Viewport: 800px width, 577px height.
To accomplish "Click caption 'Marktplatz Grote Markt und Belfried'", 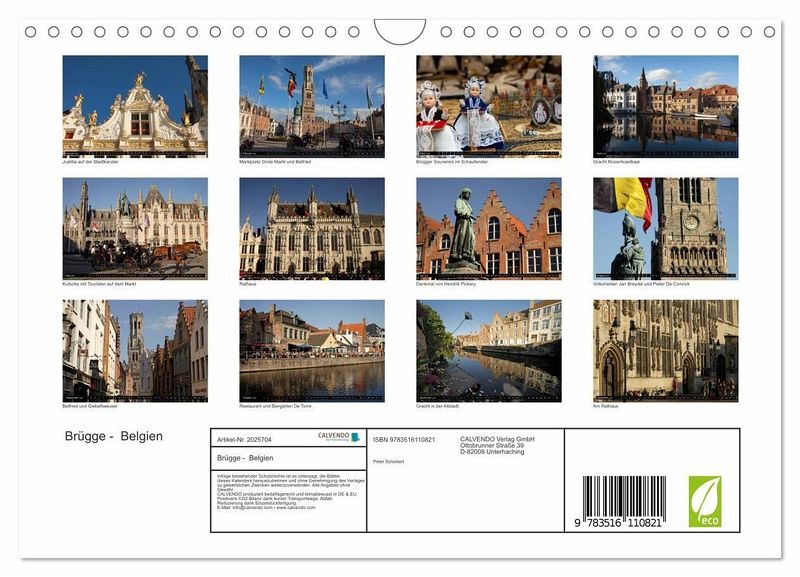I will tap(275, 162).
